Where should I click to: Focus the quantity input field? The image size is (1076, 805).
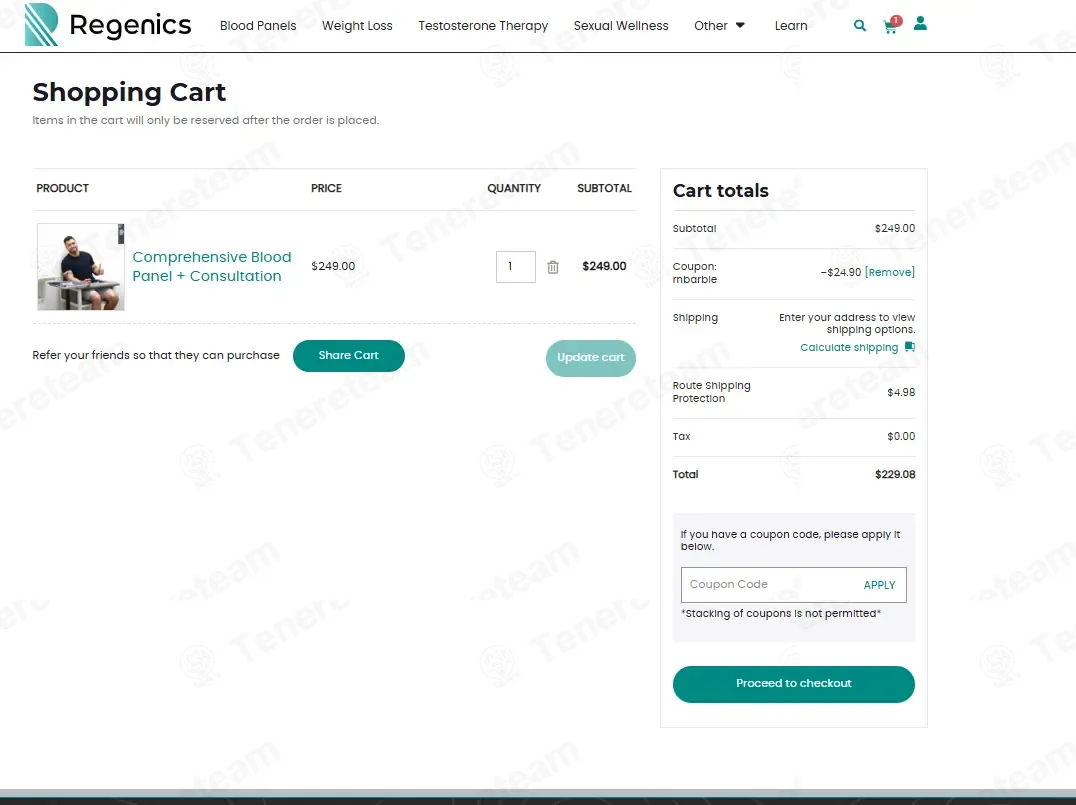pos(515,267)
